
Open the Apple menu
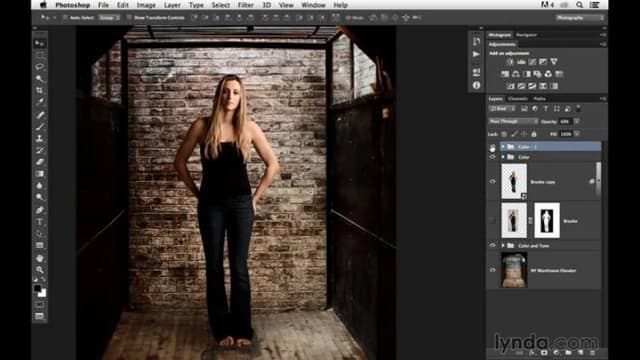pyautogui.click(x=43, y=5)
